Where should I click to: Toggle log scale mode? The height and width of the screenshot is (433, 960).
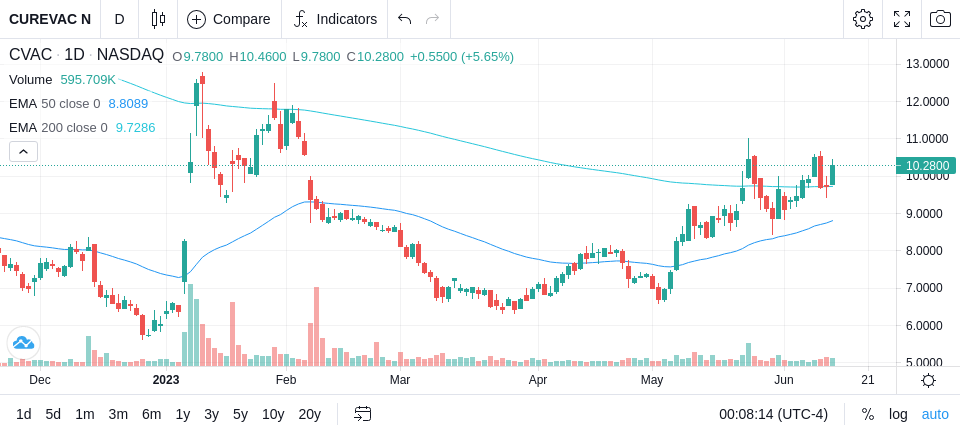pyautogui.click(x=898, y=414)
